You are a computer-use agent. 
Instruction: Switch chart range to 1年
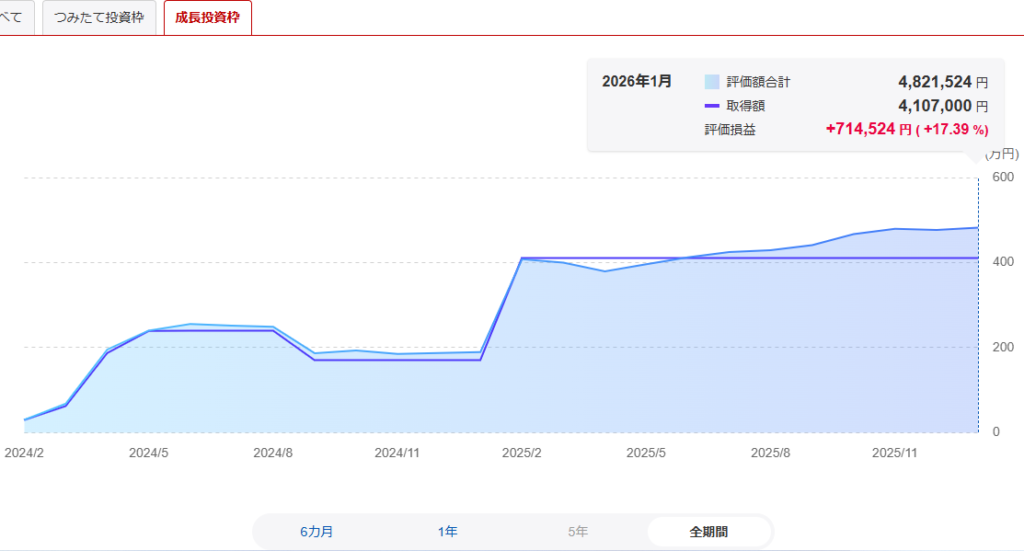point(447,531)
